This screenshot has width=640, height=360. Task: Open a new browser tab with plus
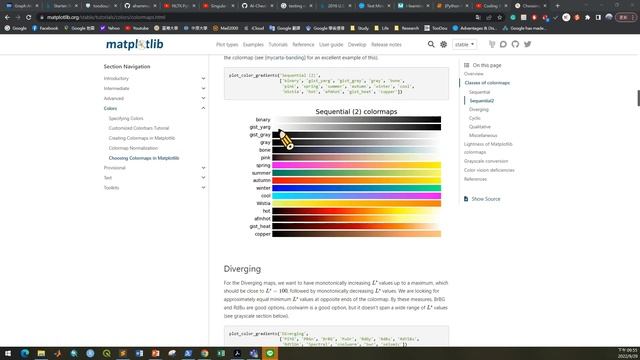click(x=557, y=6)
